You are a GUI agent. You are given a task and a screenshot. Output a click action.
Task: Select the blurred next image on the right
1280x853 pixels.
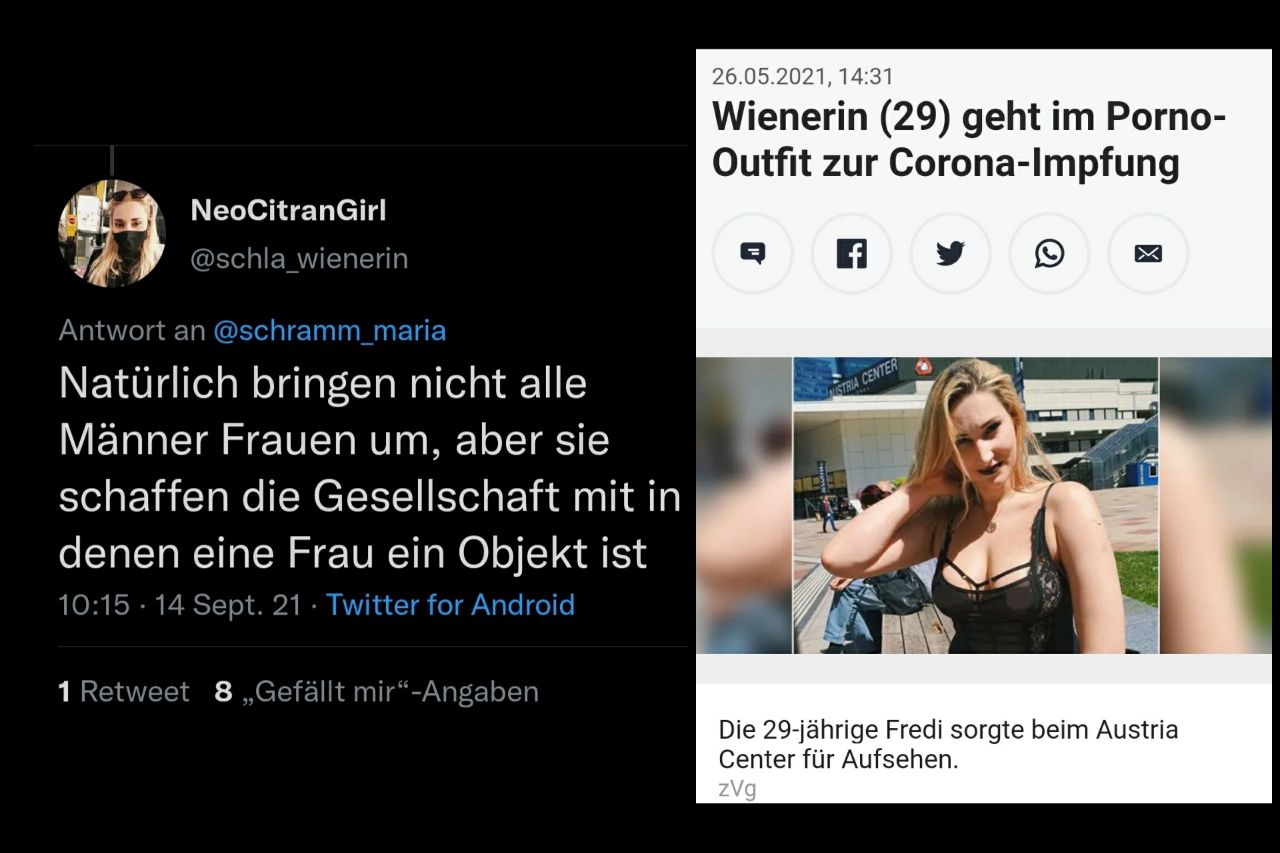tap(1216, 505)
